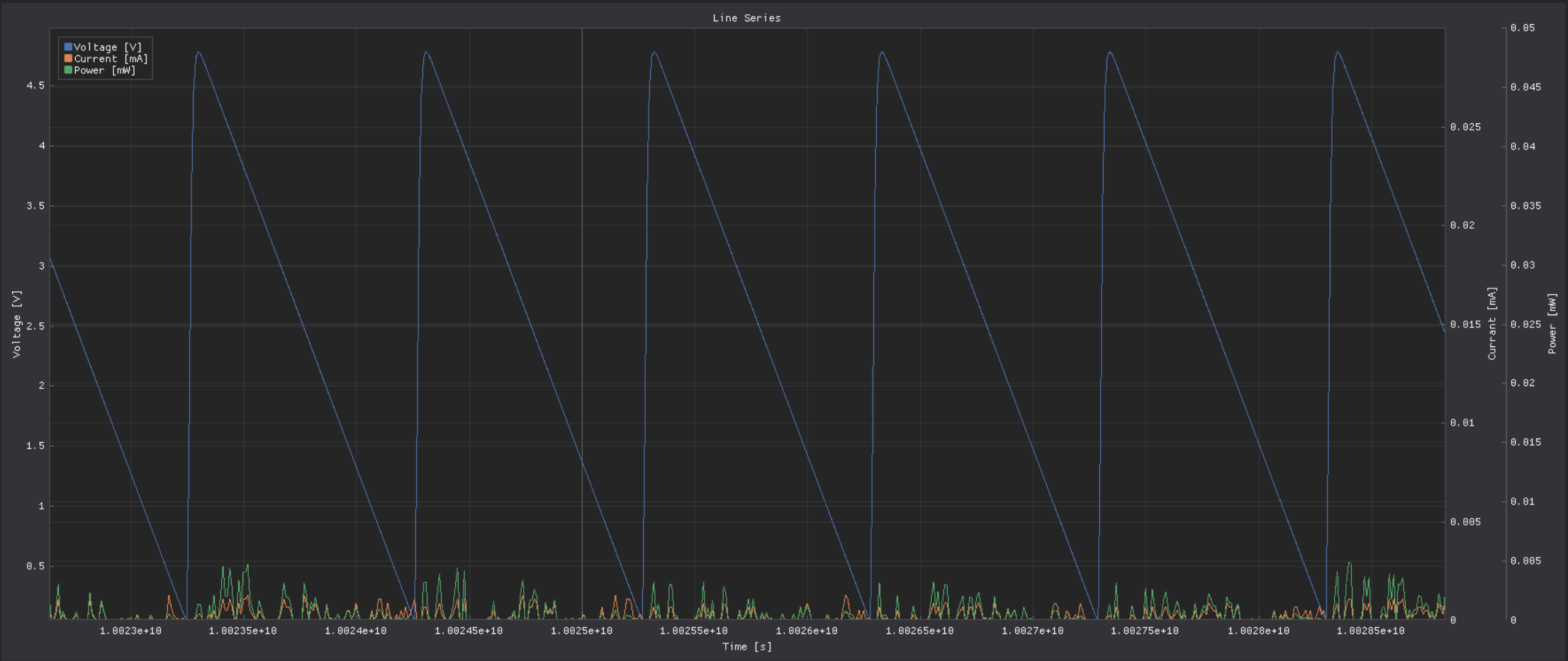Click the voltage axis tick '4'
The height and width of the screenshot is (661, 1568).
tap(42, 146)
